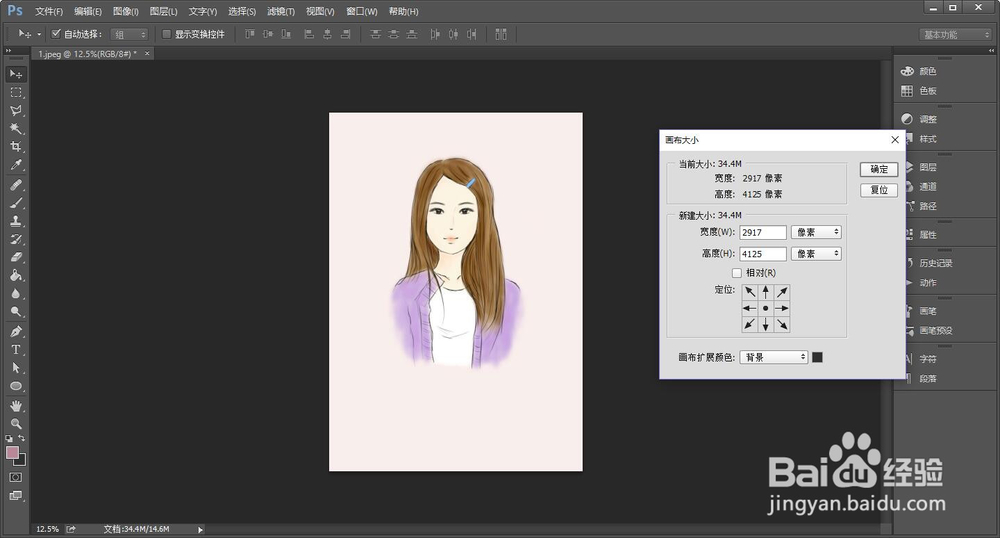Open the tool preset picker arrow

tap(39, 34)
